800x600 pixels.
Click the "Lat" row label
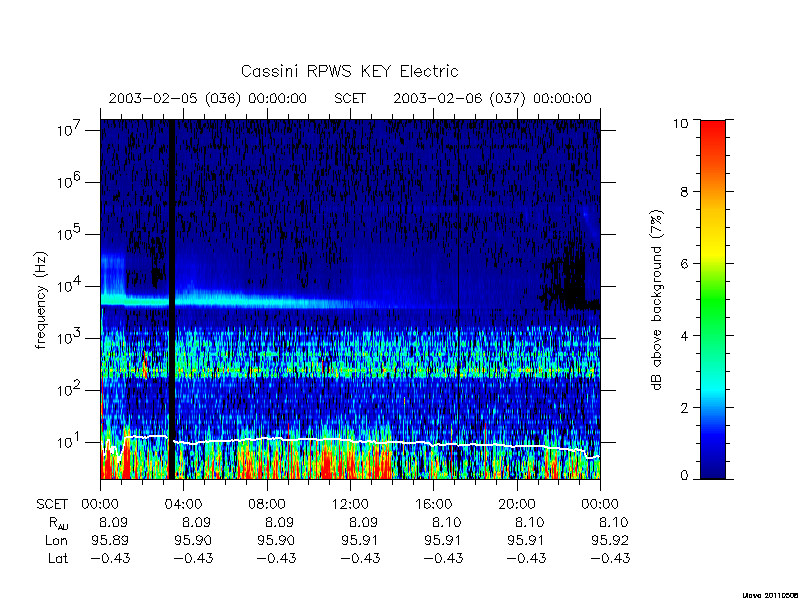[58, 558]
